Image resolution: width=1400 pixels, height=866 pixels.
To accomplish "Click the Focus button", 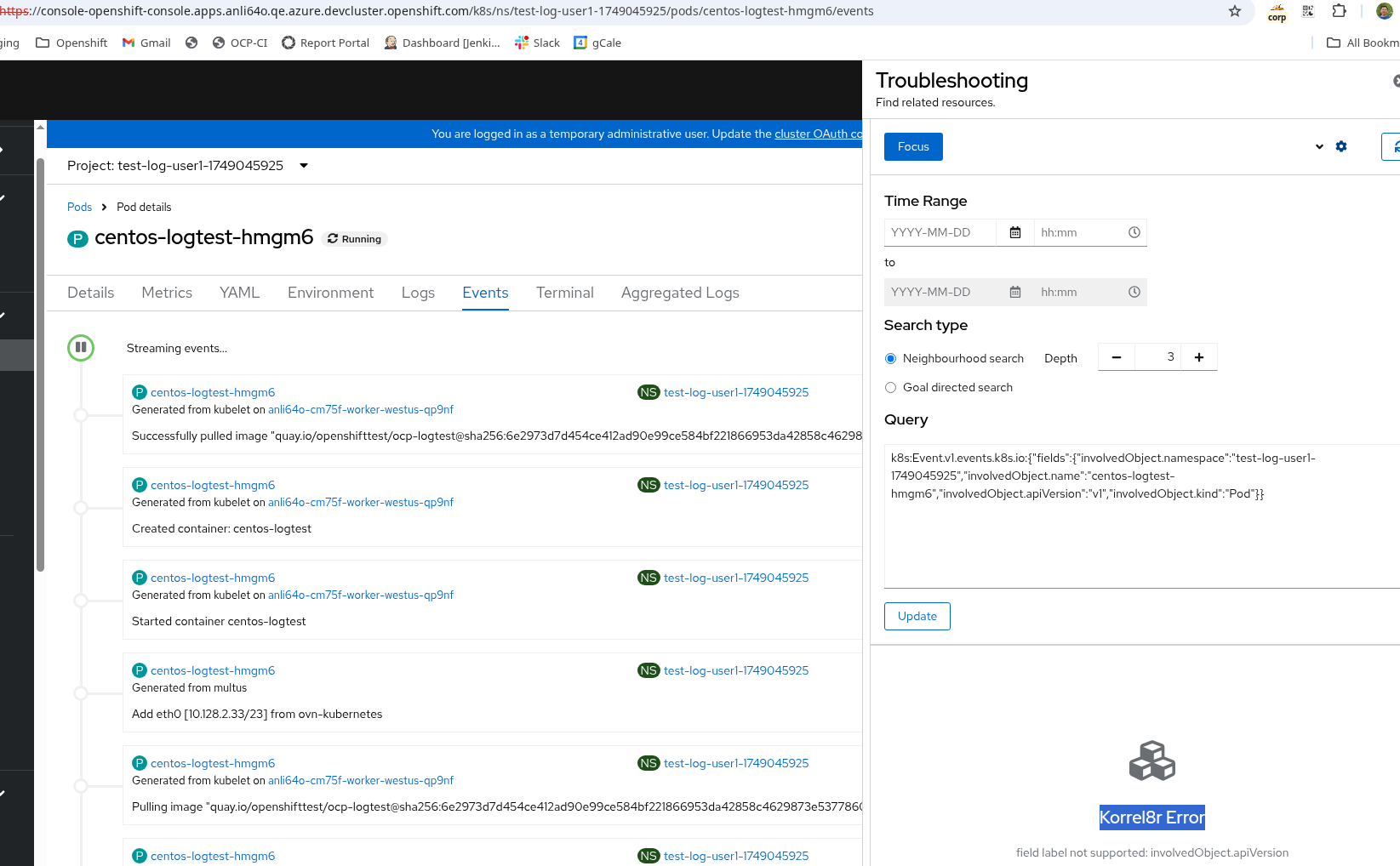I will pos(913,146).
